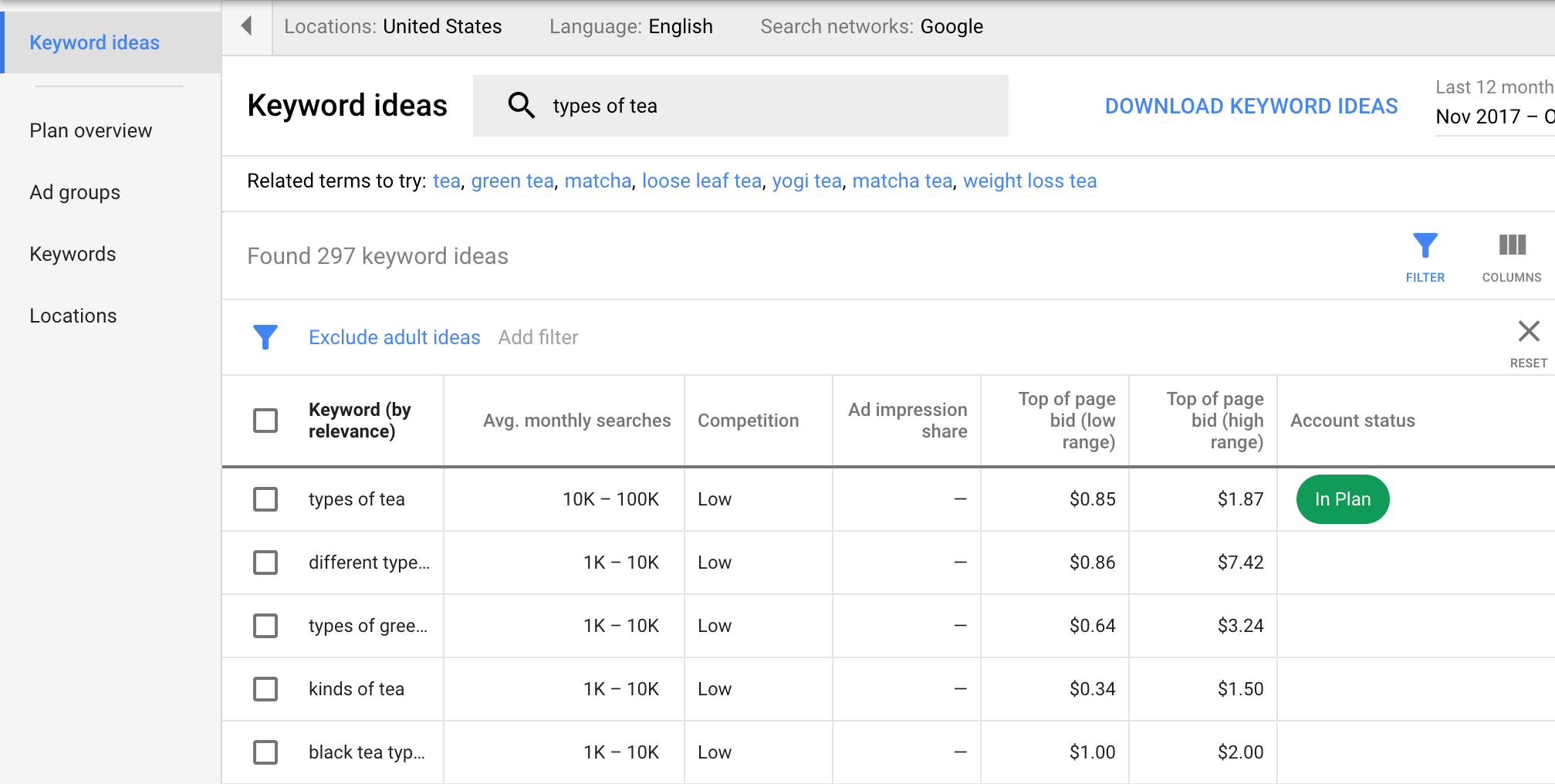Click the search magnifier icon
The height and width of the screenshot is (784, 1555).
[x=521, y=106]
